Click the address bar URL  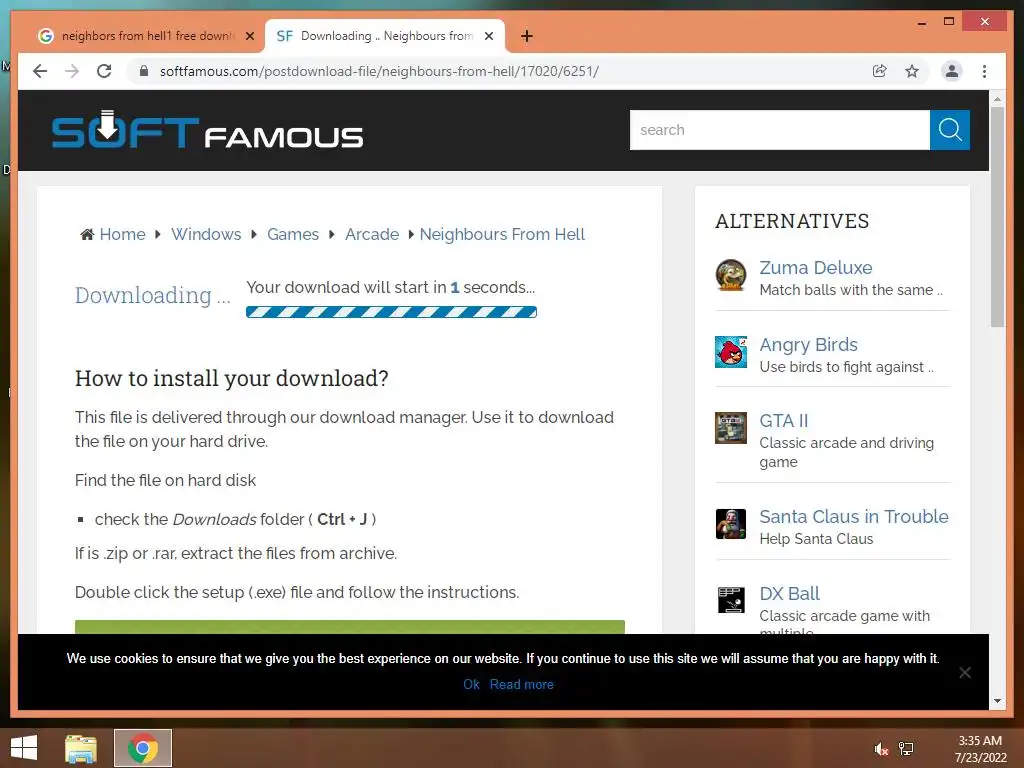coord(379,71)
